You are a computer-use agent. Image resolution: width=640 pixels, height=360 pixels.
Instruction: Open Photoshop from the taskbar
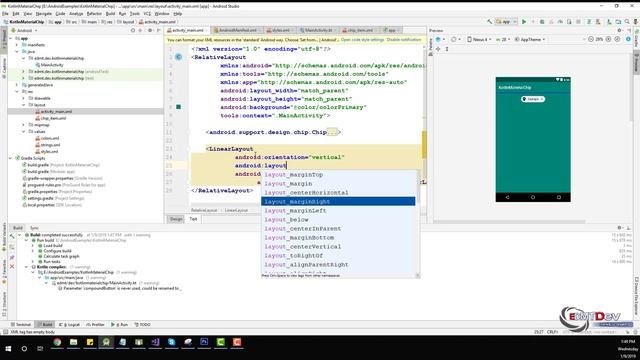[x=204, y=342]
